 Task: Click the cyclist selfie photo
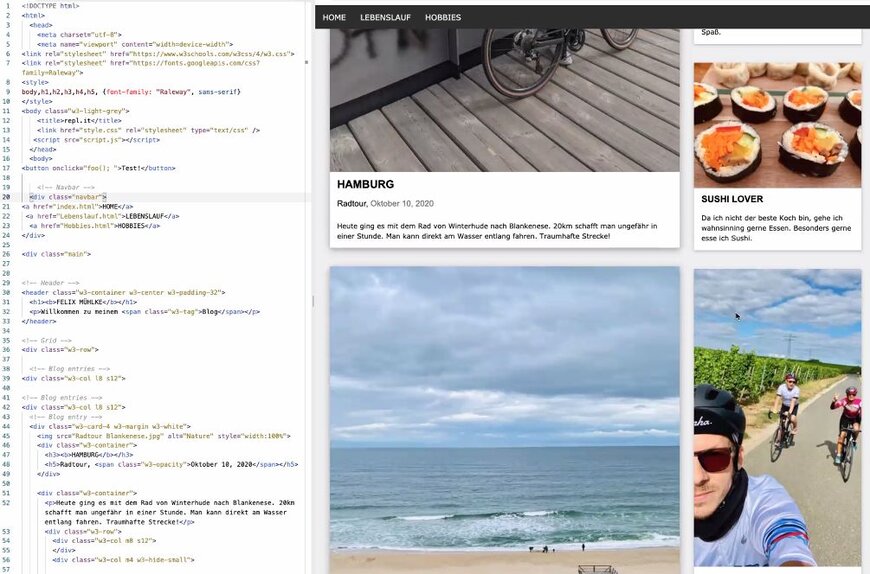777,418
